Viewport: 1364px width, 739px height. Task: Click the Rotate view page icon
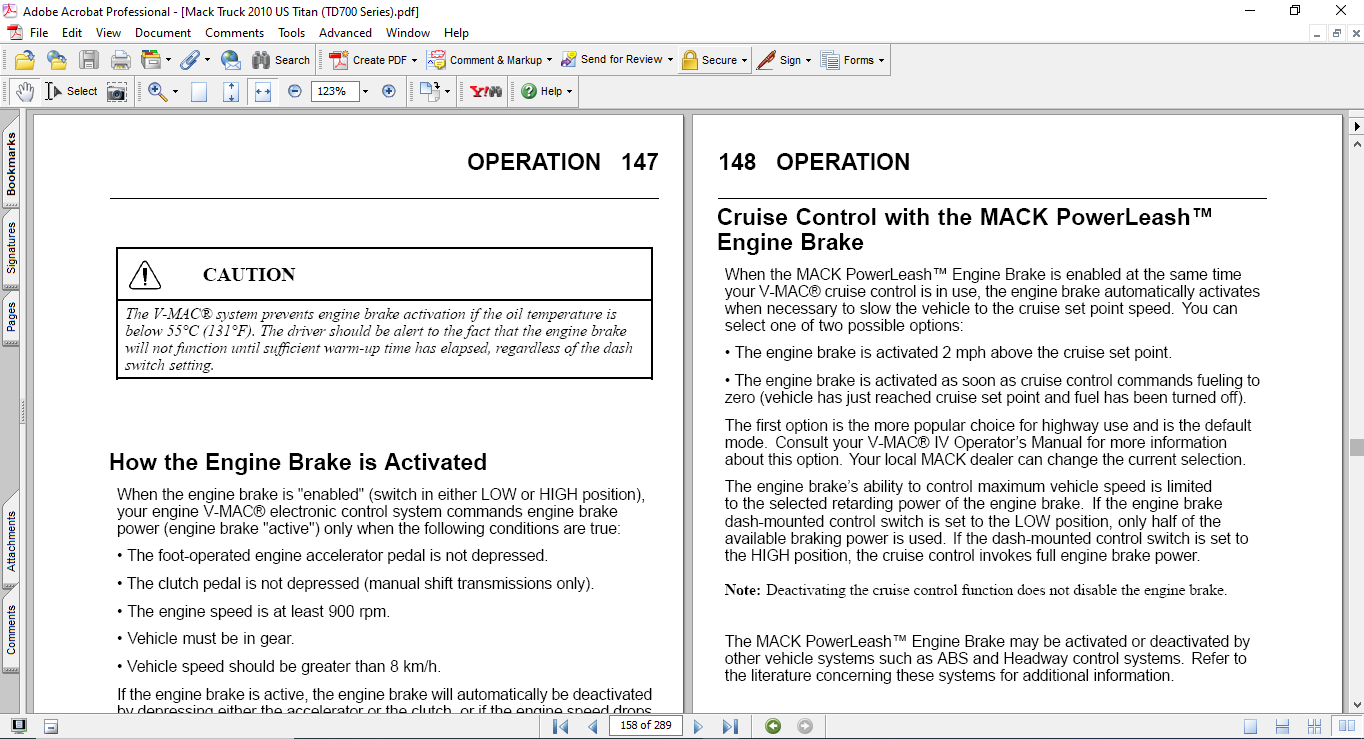429,91
